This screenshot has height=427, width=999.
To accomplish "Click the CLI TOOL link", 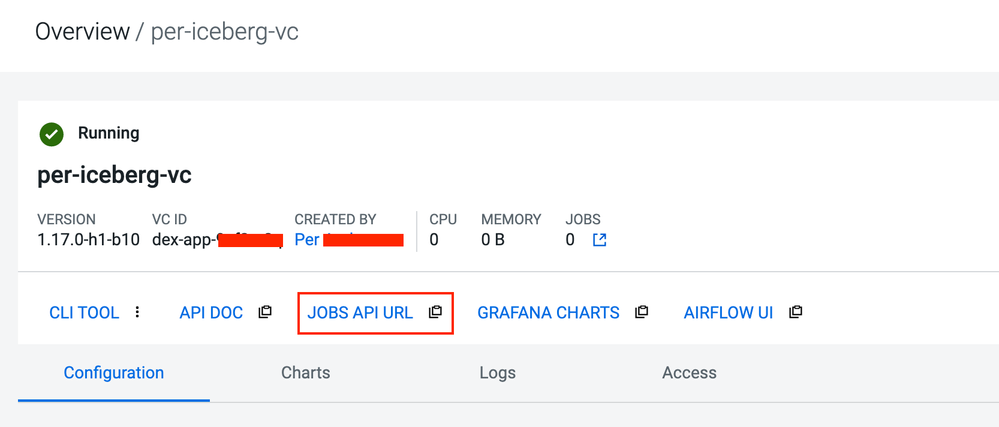I will pos(84,312).
